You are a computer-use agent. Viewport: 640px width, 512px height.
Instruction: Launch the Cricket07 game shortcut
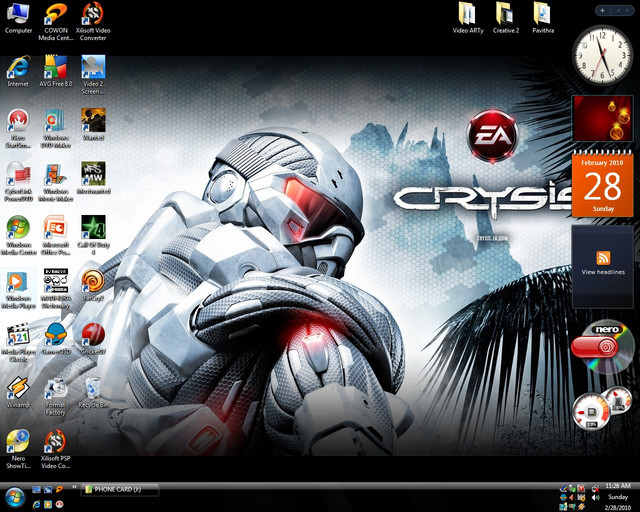click(93, 339)
